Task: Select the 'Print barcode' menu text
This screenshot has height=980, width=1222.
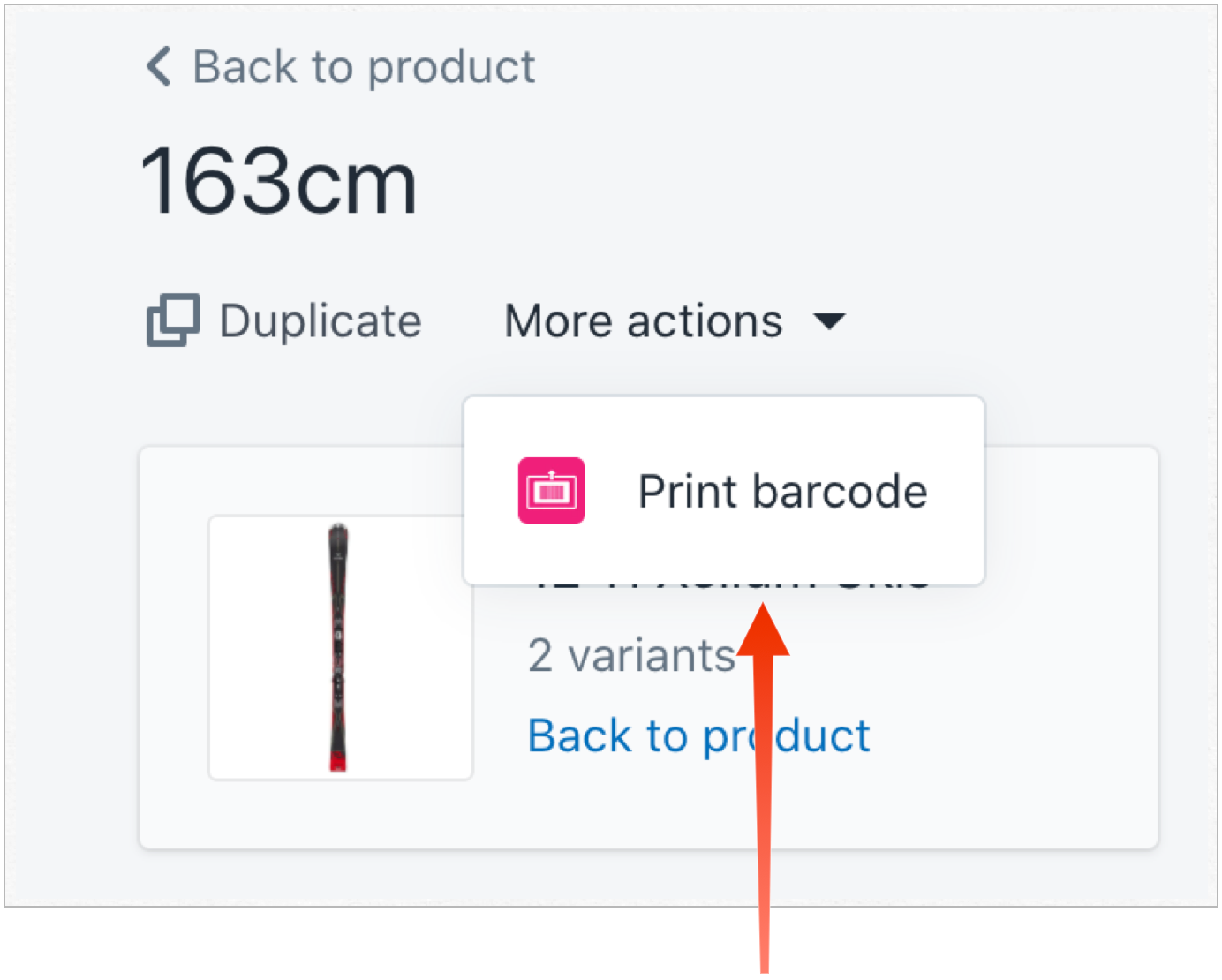Action: (x=782, y=492)
